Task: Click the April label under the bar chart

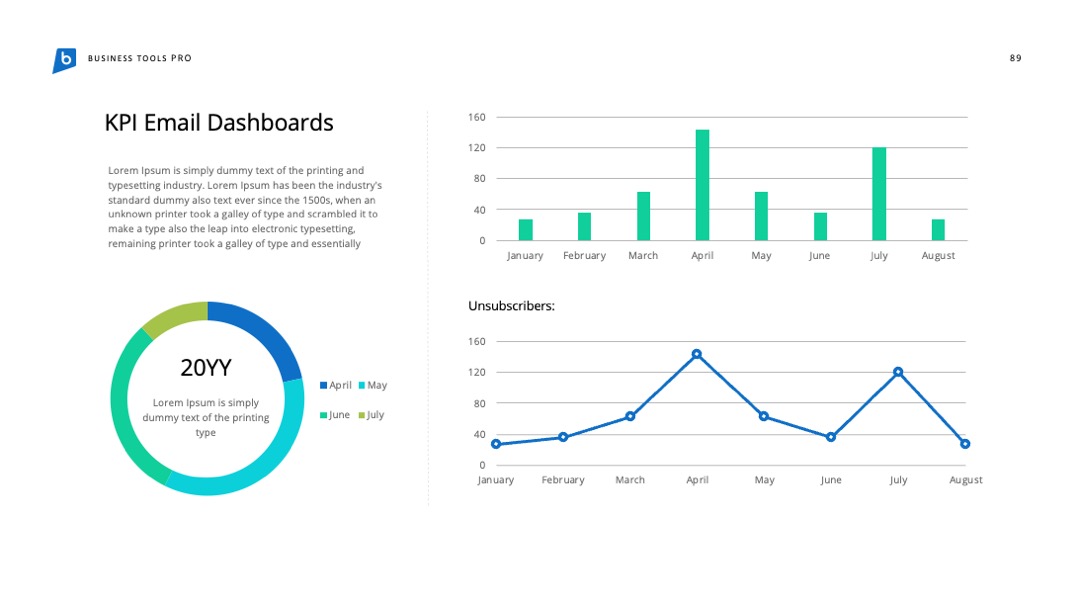Action: 703,255
